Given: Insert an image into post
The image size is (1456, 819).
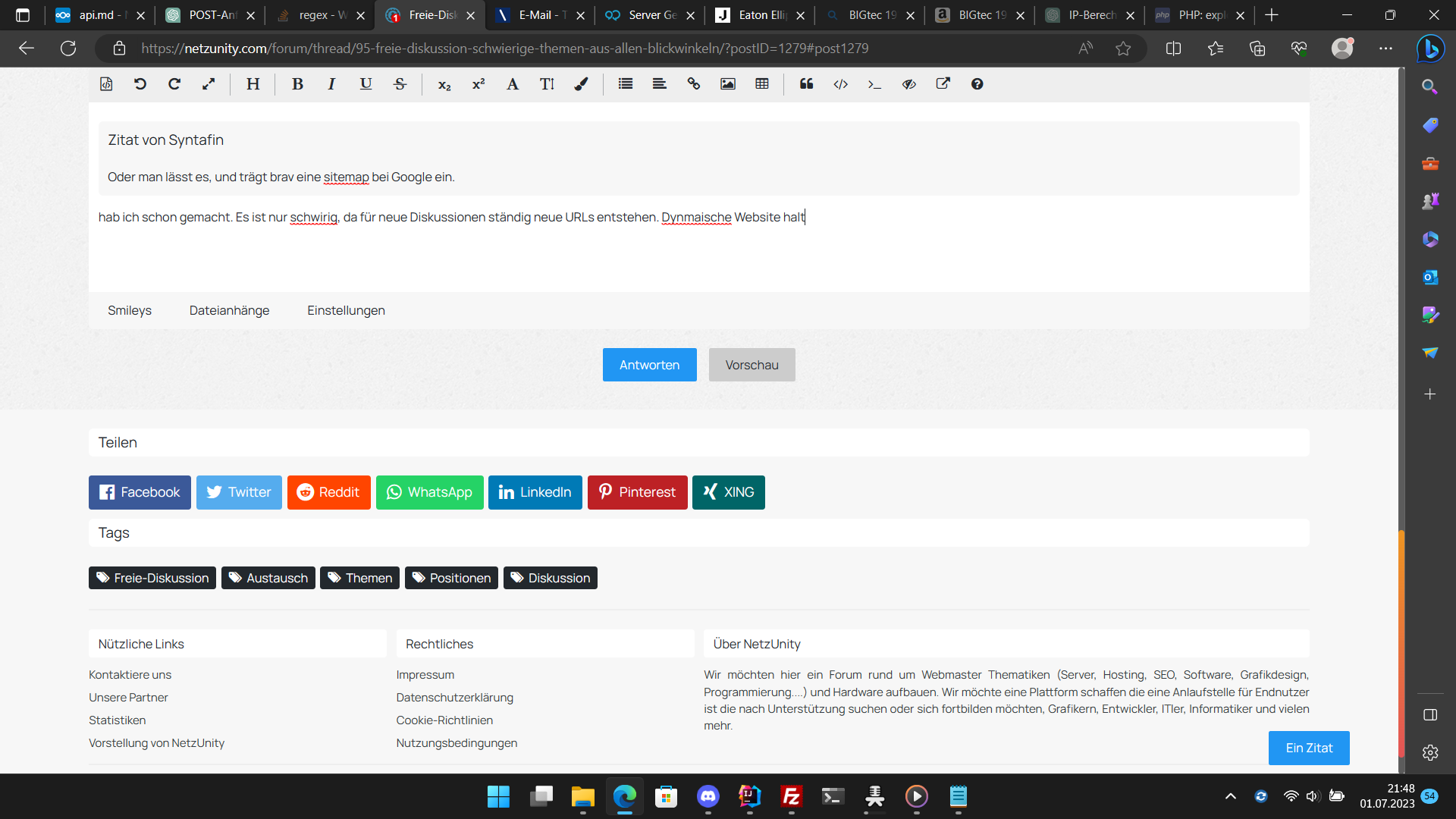Looking at the screenshot, I should point(727,84).
